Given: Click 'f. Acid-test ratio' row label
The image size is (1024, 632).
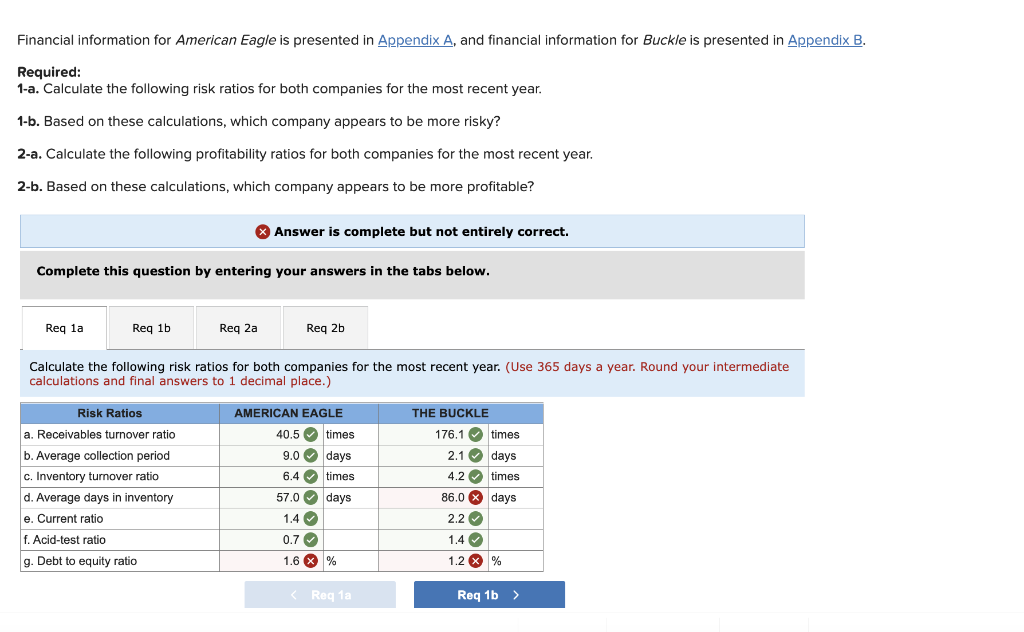Looking at the screenshot, I should tap(65, 540).
